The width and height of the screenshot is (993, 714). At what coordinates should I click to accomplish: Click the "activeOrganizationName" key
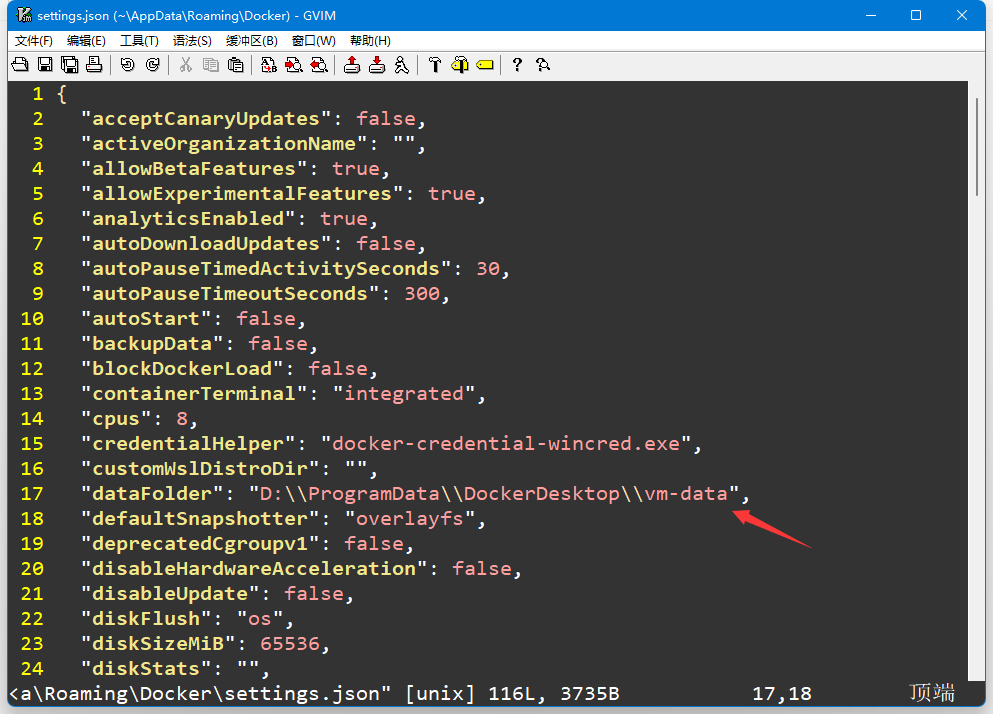click(224, 144)
